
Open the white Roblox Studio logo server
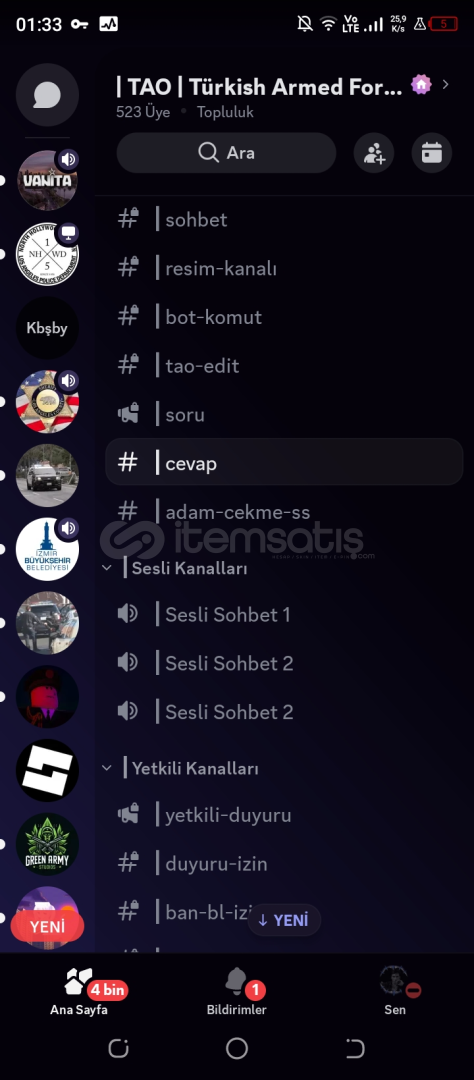click(x=47, y=770)
